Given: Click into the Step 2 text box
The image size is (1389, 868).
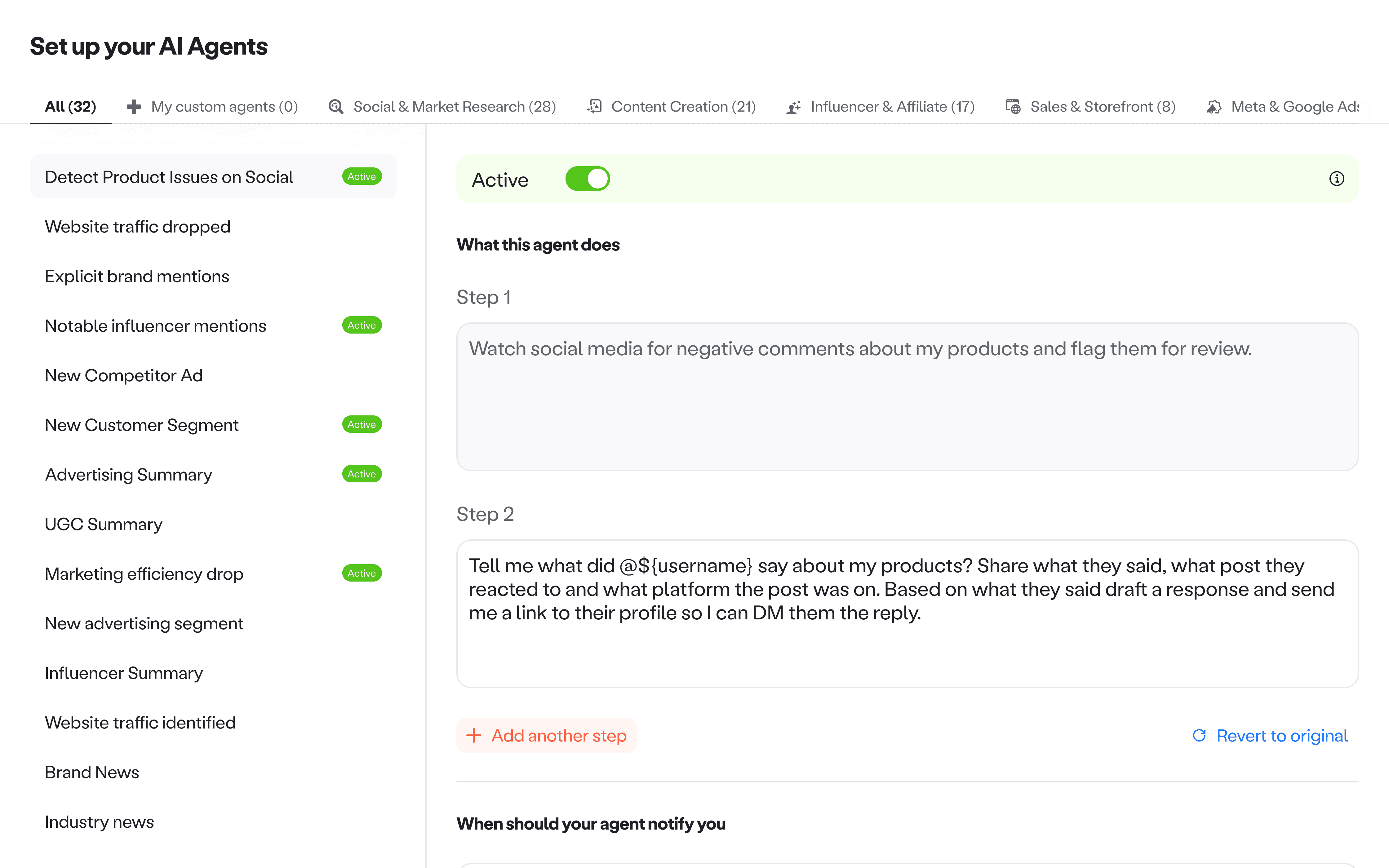Looking at the screenshot, I should 907,613.
